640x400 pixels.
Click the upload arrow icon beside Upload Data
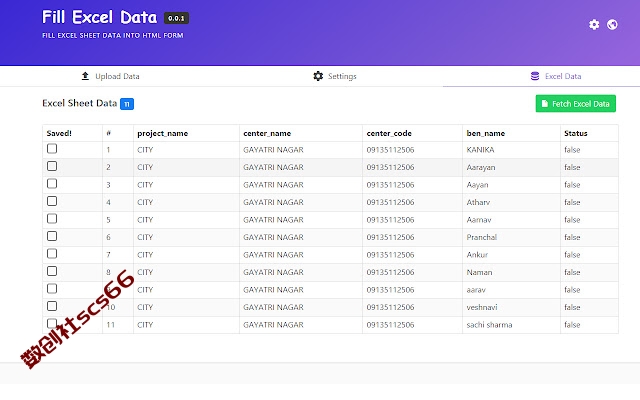85,76
